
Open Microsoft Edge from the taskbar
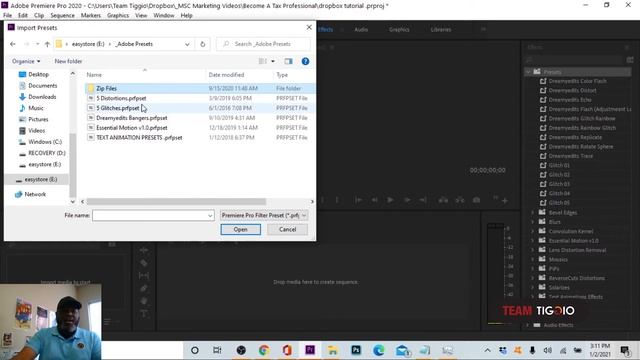pyautogui.click(x=379, y=350)
